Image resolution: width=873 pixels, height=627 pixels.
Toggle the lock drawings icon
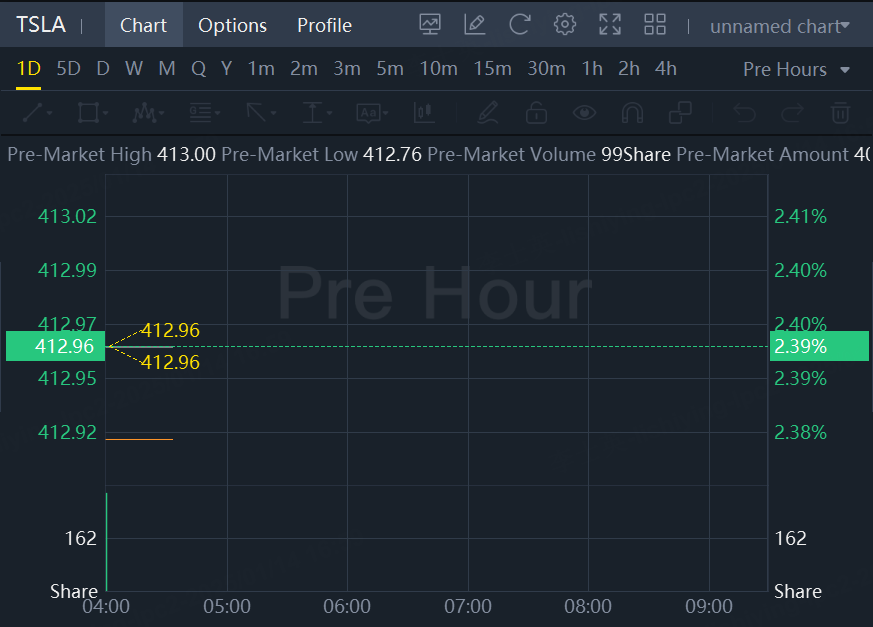coord(536,113)
